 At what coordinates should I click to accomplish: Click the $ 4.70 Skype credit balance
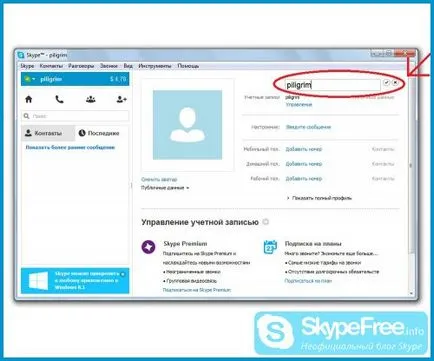118,79
